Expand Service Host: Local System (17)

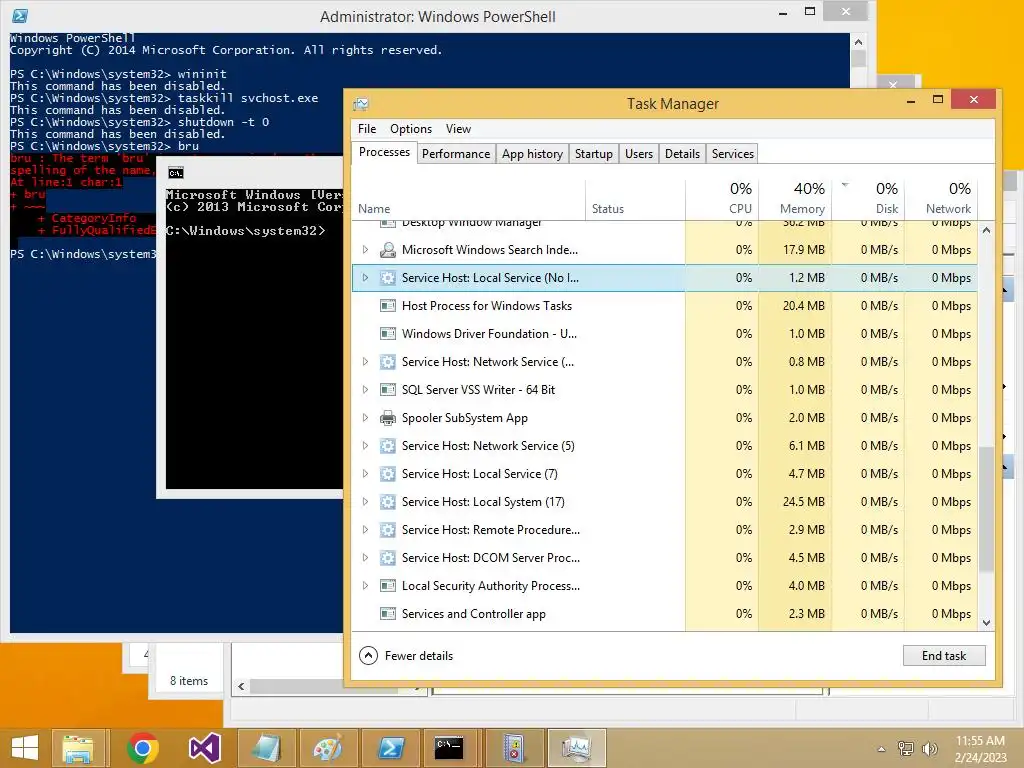(365, 502)
